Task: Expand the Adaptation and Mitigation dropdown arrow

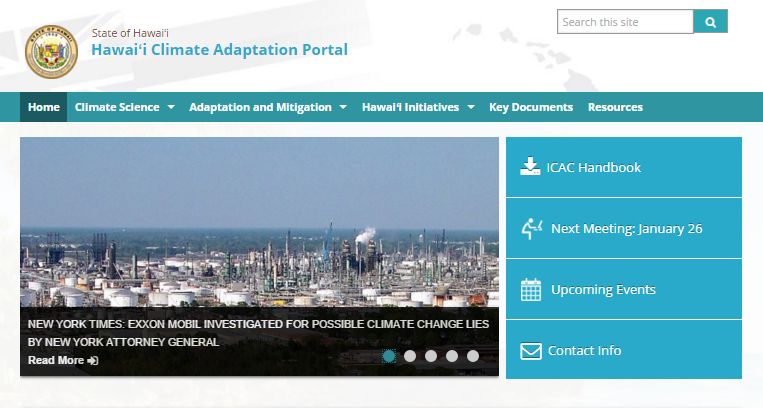Action: 343,107
